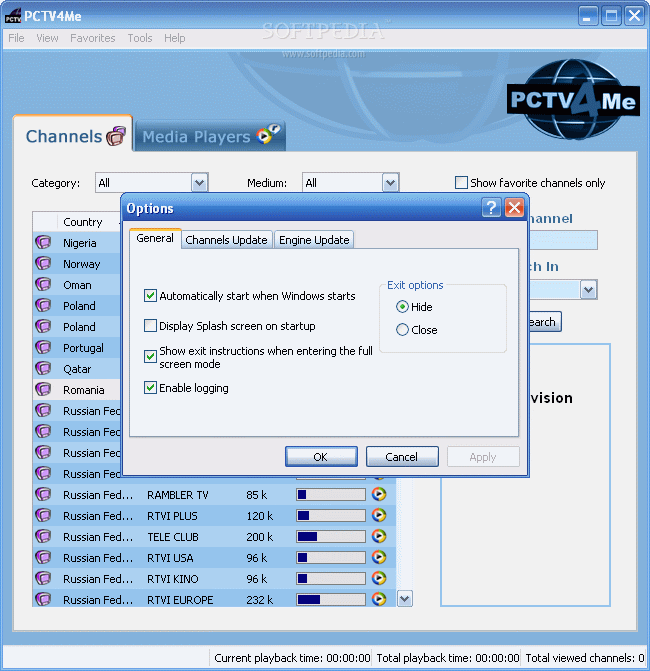Screen dimensions: 650x671
Task: Click RTVI EUROPE bandwidth bar
Action: pyautogui.click(x=331, y=600)
